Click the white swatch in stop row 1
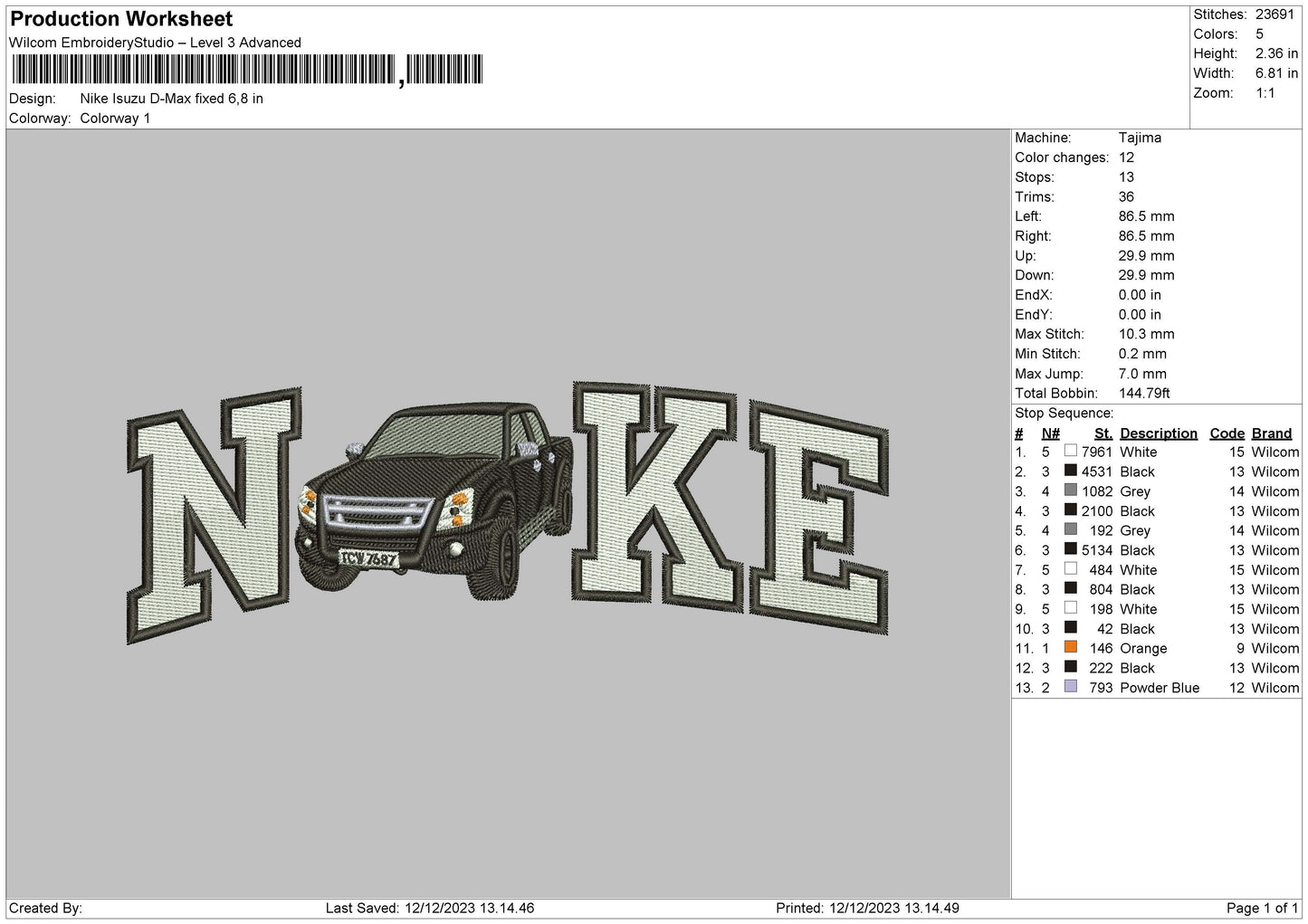 click(x=1071, y=451)
